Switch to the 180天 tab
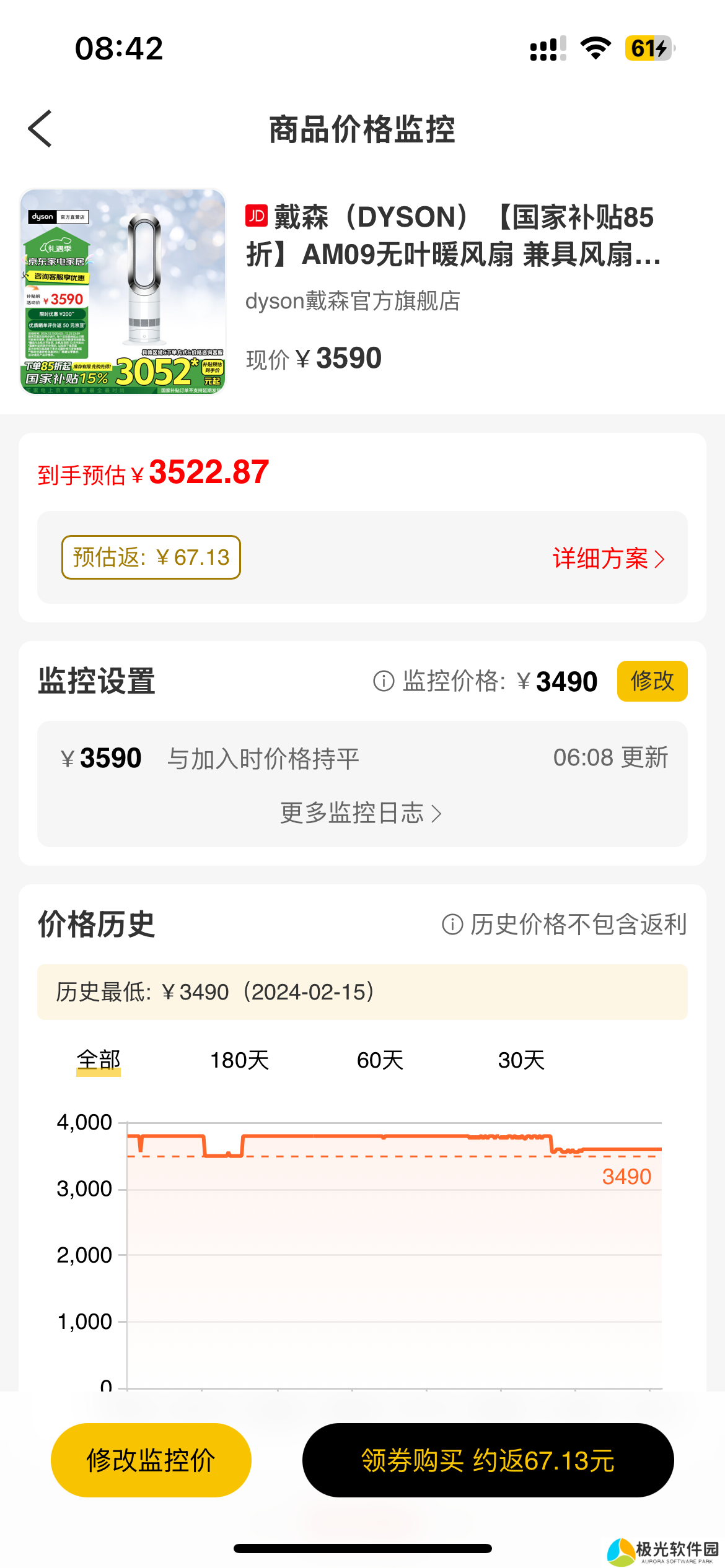Viewport: 725px width, 1568px height. tap(239, 1060)
